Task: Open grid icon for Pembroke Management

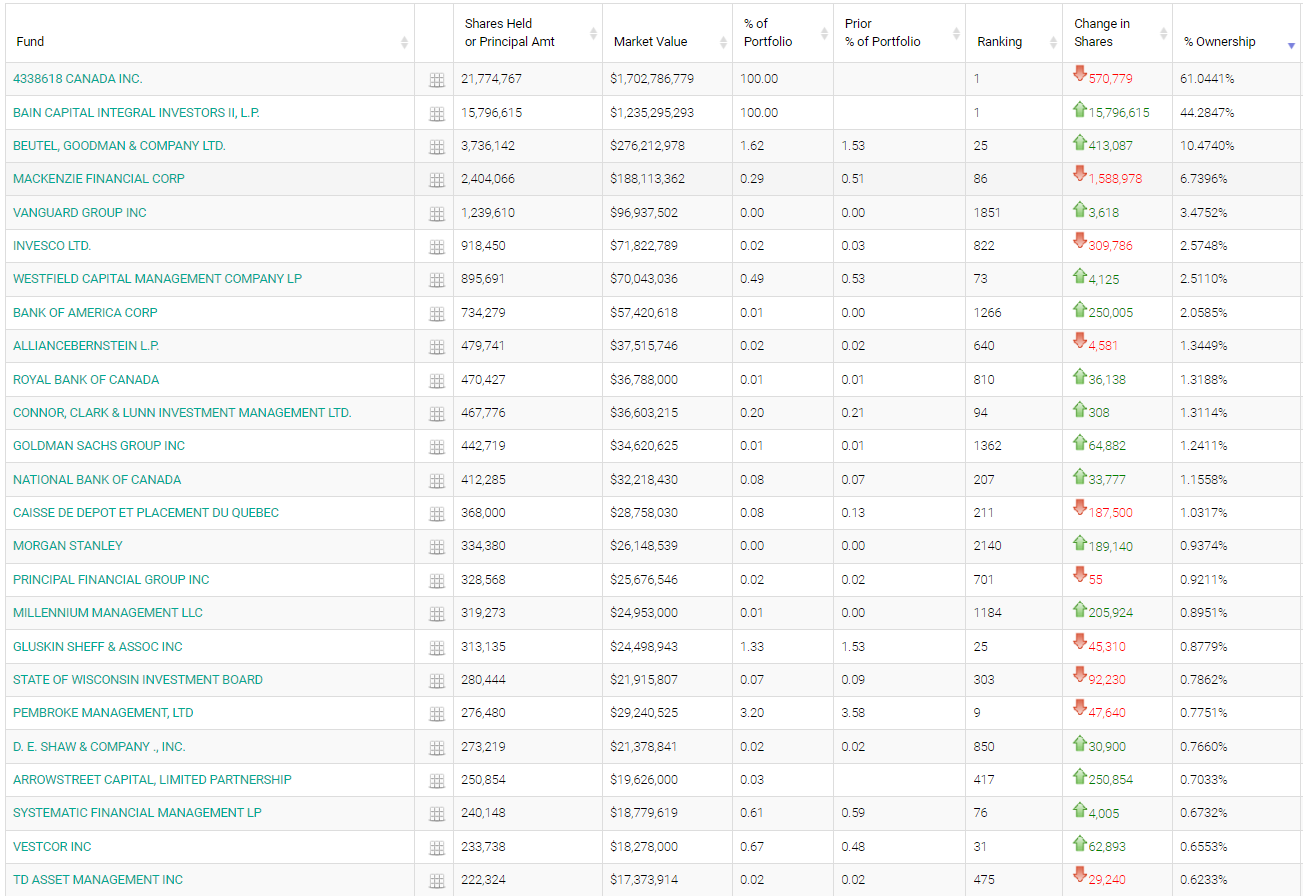Action: tap(436, 714)
